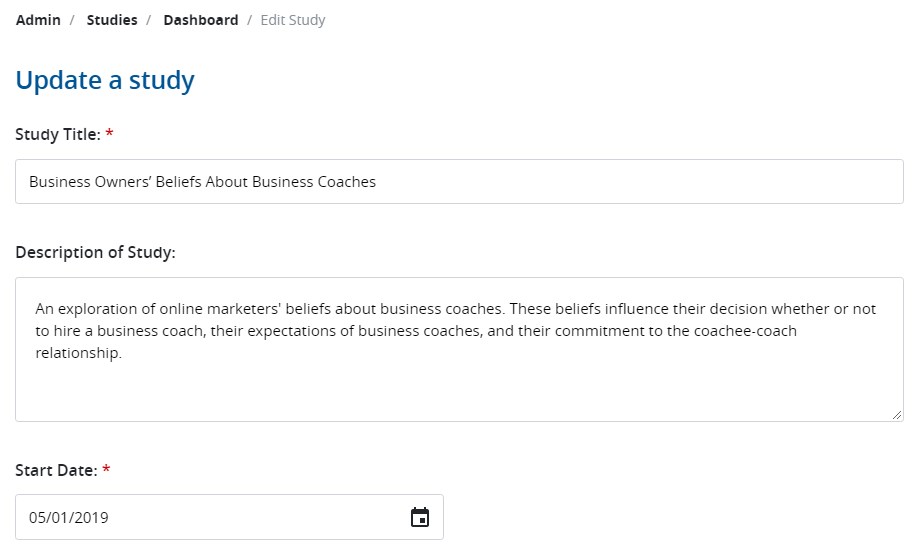The width and height of the screenshot is (914, 550).
Task: Click the Edit Study breadcrumb text
Action: 293,20
